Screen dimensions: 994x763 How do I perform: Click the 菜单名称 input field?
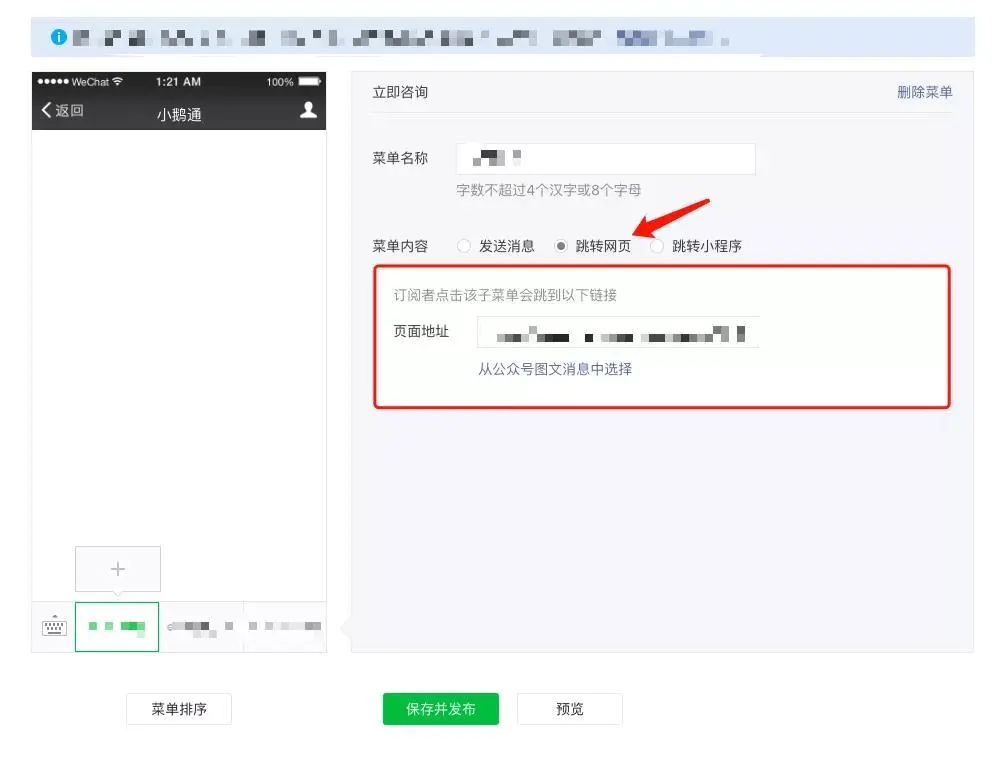coord(605,158)
